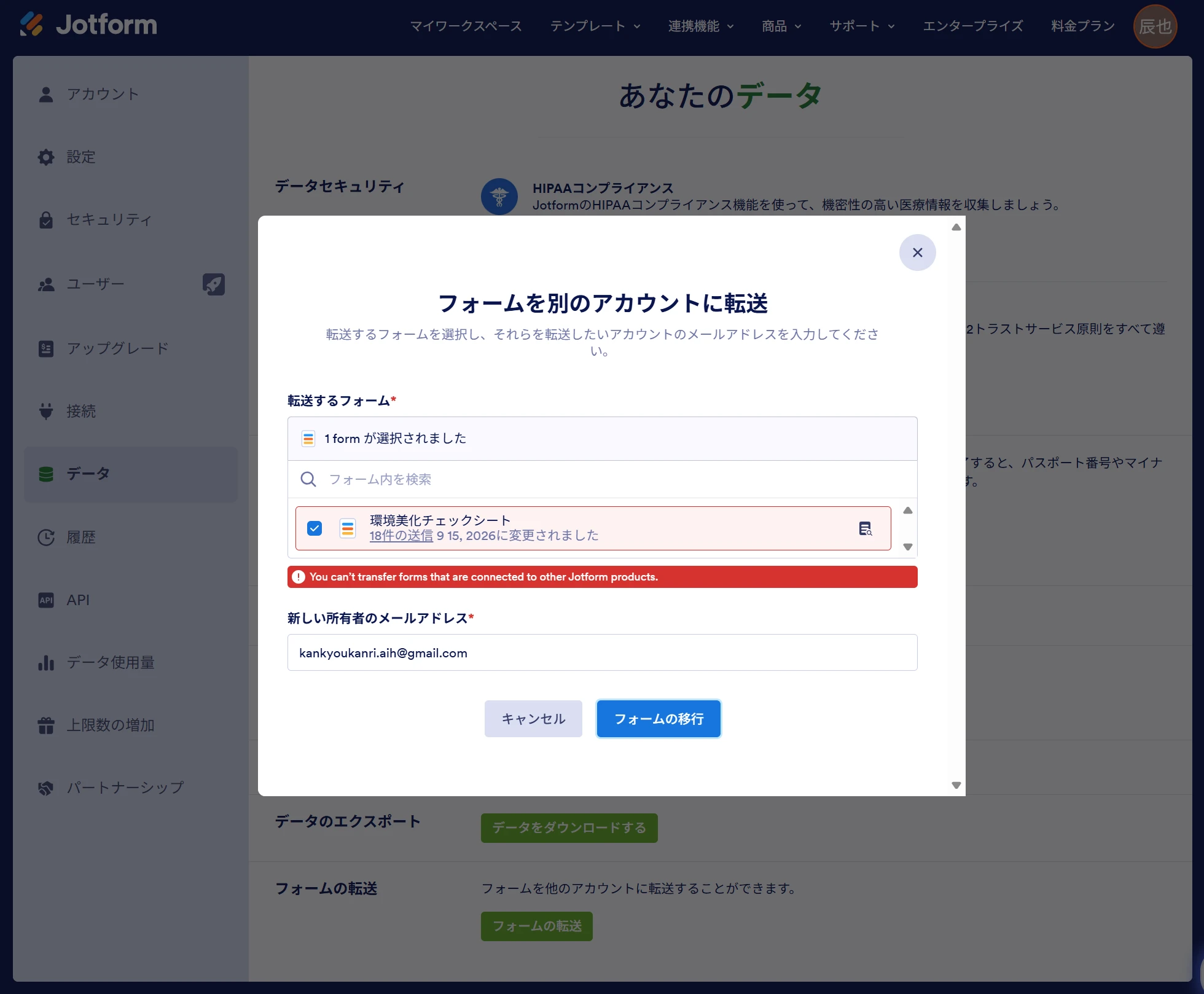Expand the テンプレート menu
Screen dimensions: 1204x994
595,26
